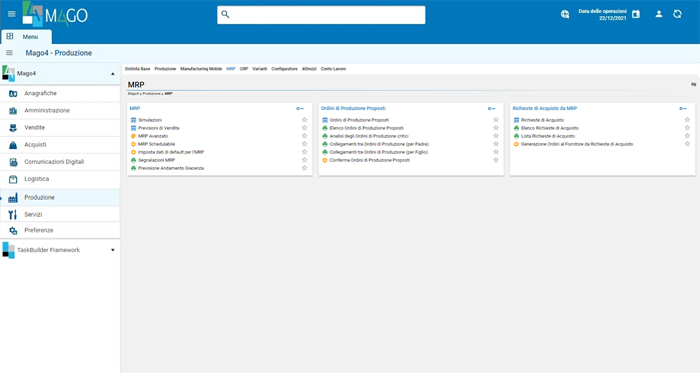Open Lista Richieste di Acquisto
The height and width of the screenshot is (373, 700).
548,136
